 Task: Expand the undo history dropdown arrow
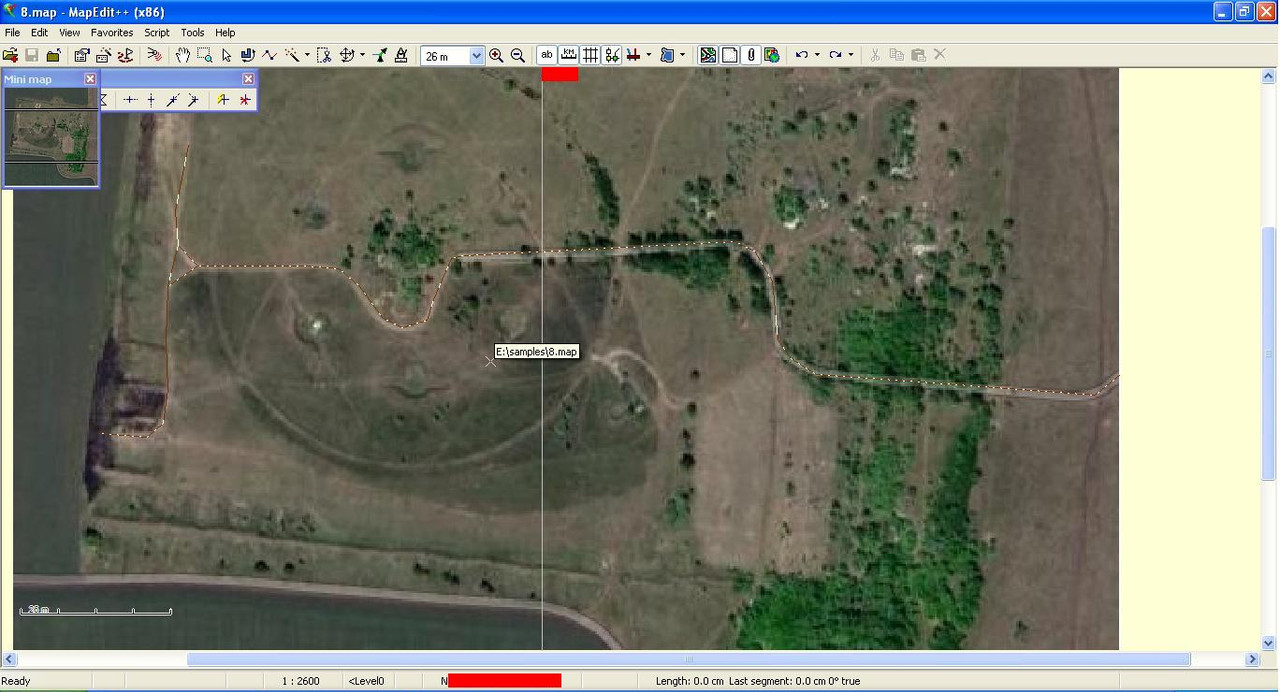pyautogui.click(x=817, y=56)
